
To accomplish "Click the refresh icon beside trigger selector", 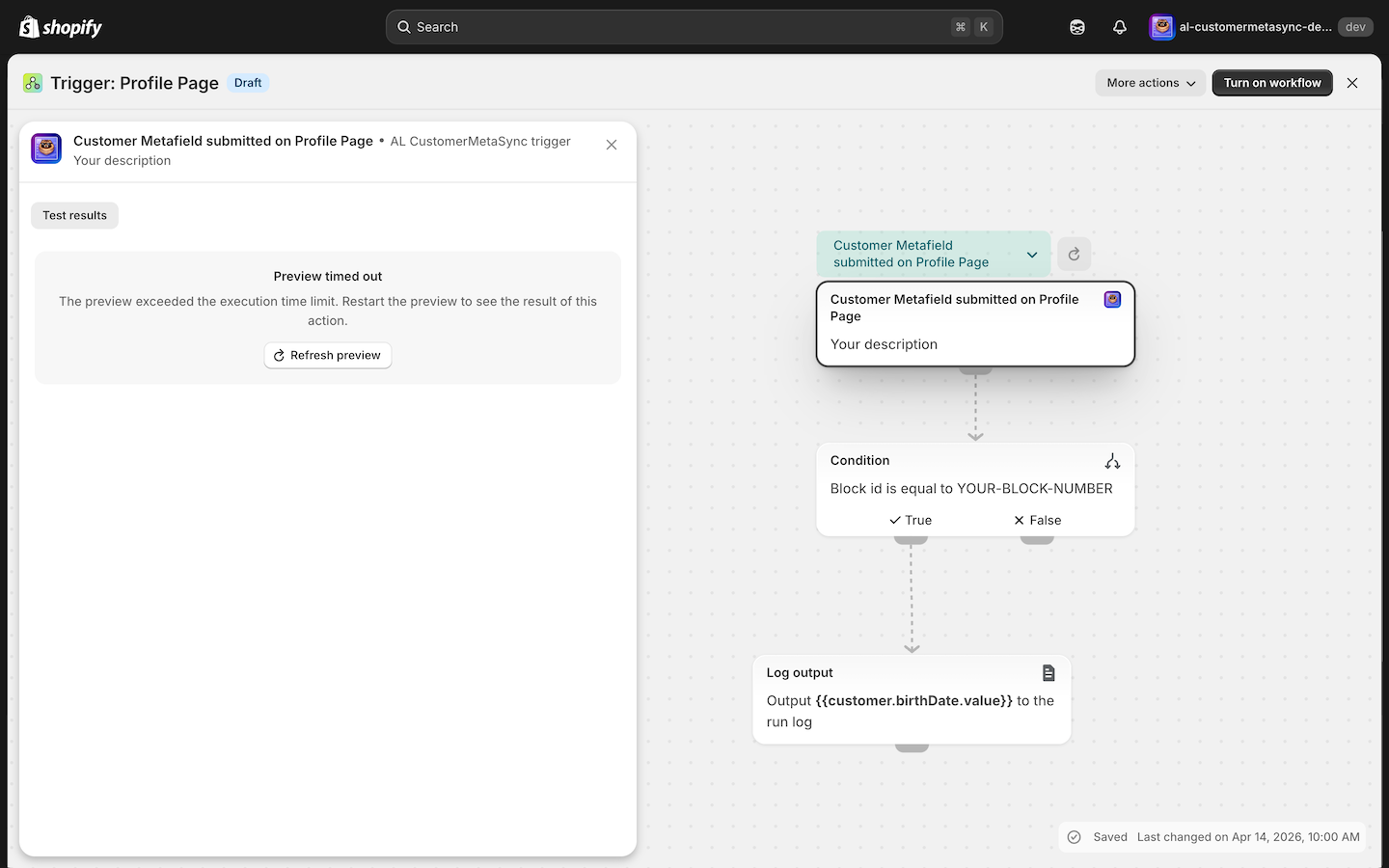I will coord(1074,255).
